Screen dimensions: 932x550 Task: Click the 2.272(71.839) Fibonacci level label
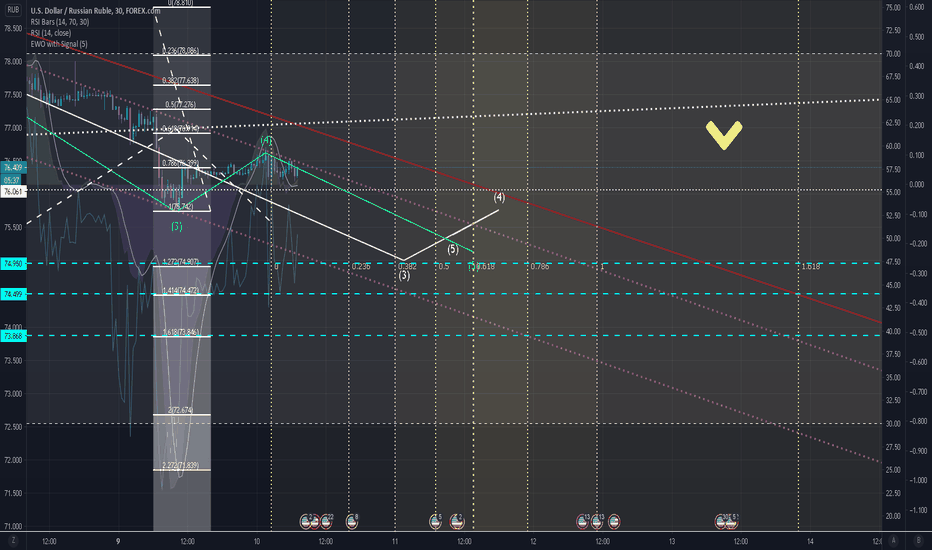pos(181,466)
